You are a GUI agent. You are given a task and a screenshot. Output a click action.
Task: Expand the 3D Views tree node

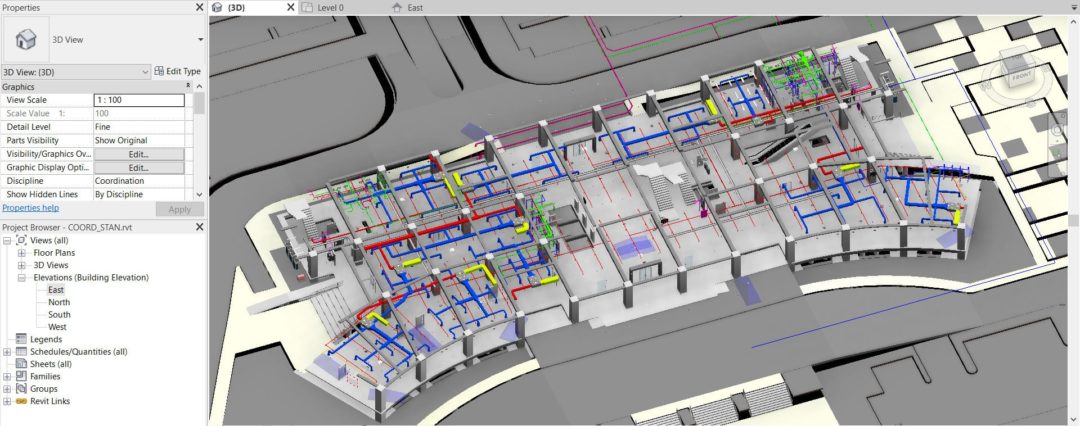tap(21, 265)
